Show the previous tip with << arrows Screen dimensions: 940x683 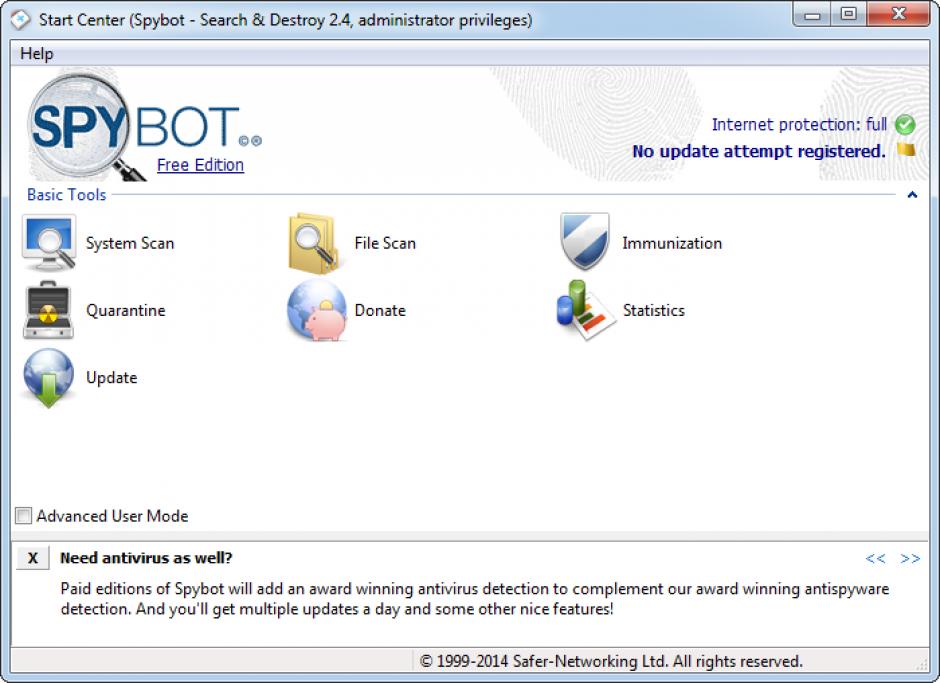[875, 558]
